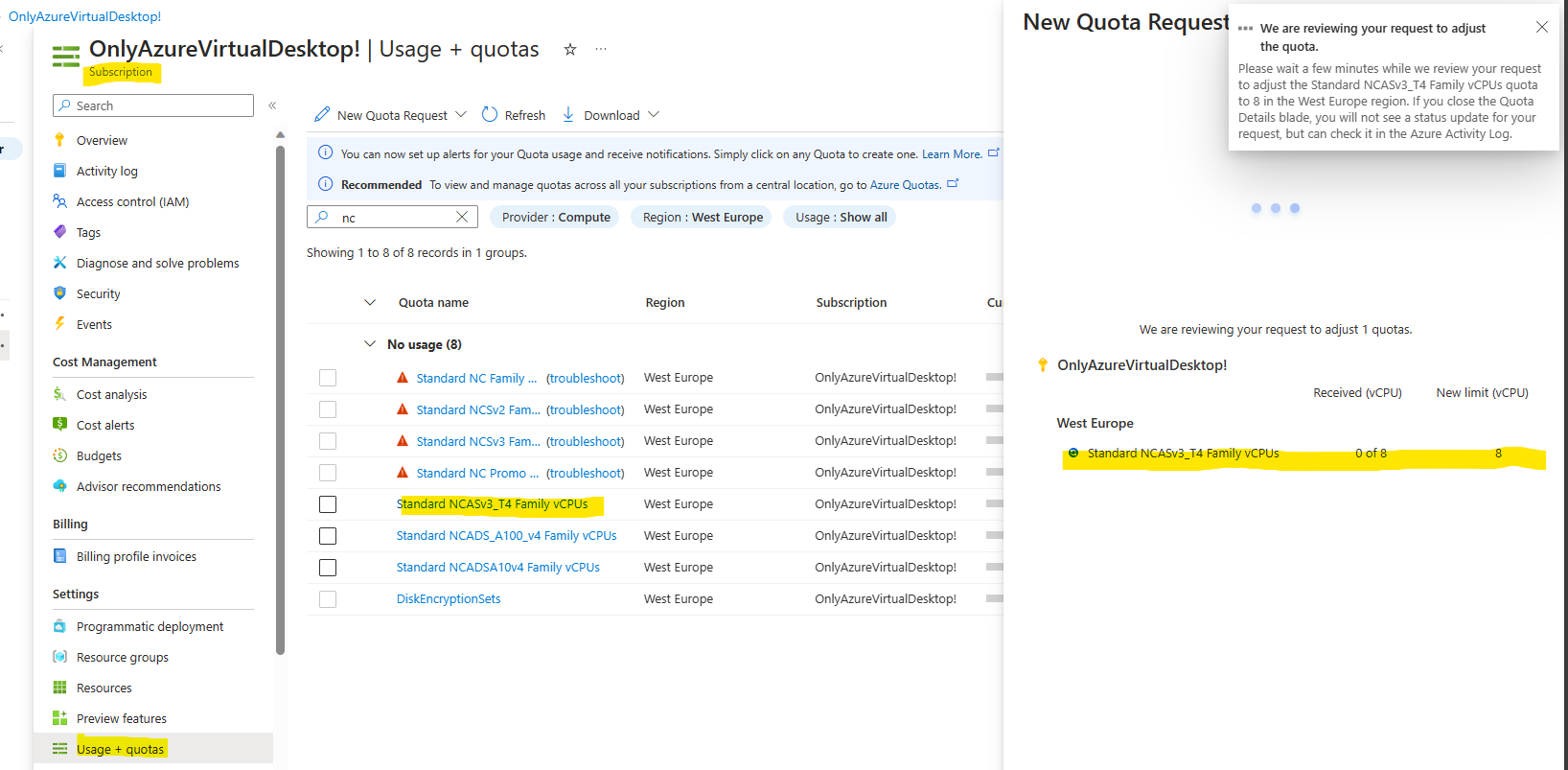Click troubleshoot link for Standard NC Promo
Screen dimensions: 1568x770
pyautogui.click(x=585, y=473)
